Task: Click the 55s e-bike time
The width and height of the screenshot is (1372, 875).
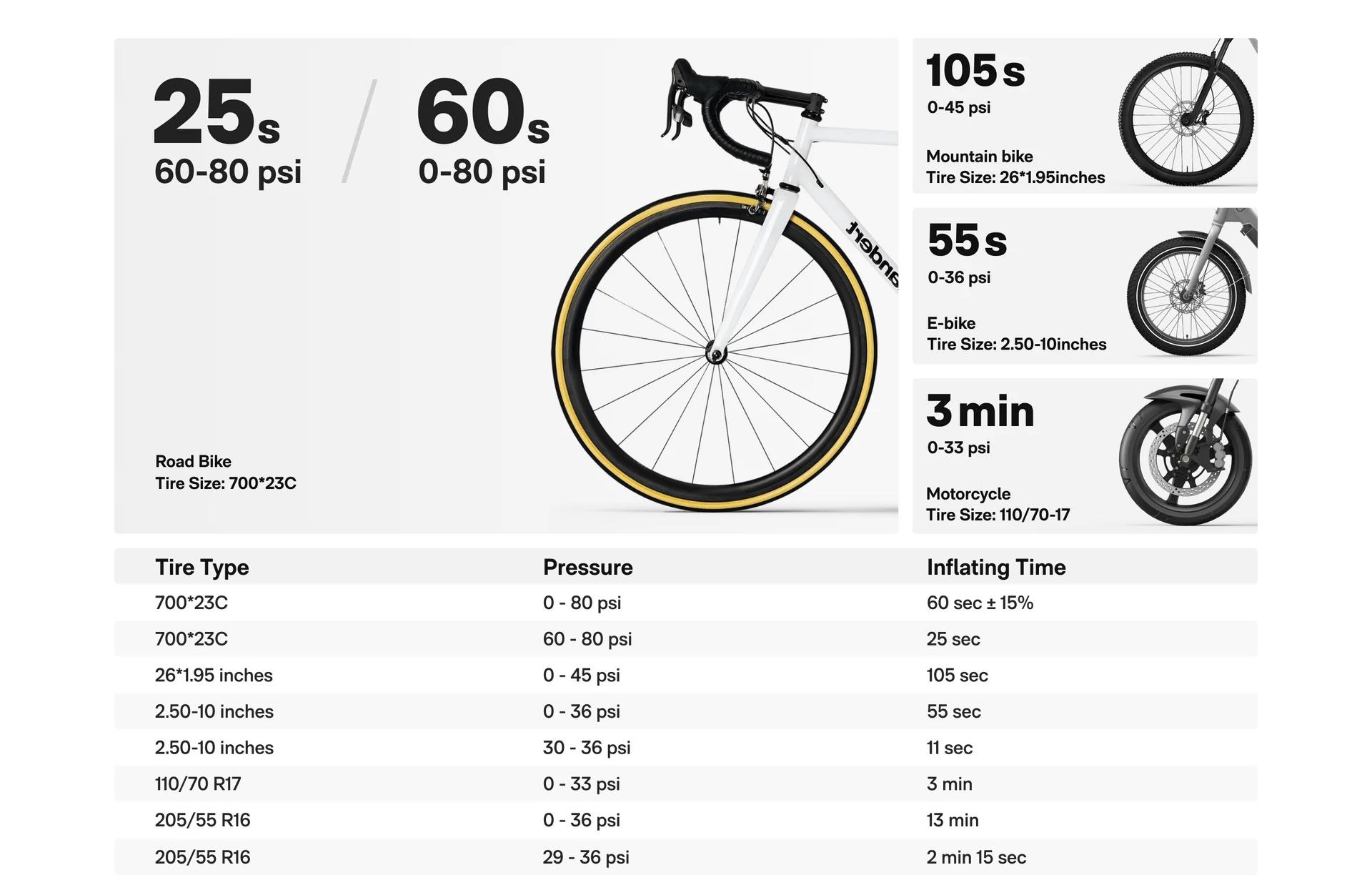Action: 967,240
